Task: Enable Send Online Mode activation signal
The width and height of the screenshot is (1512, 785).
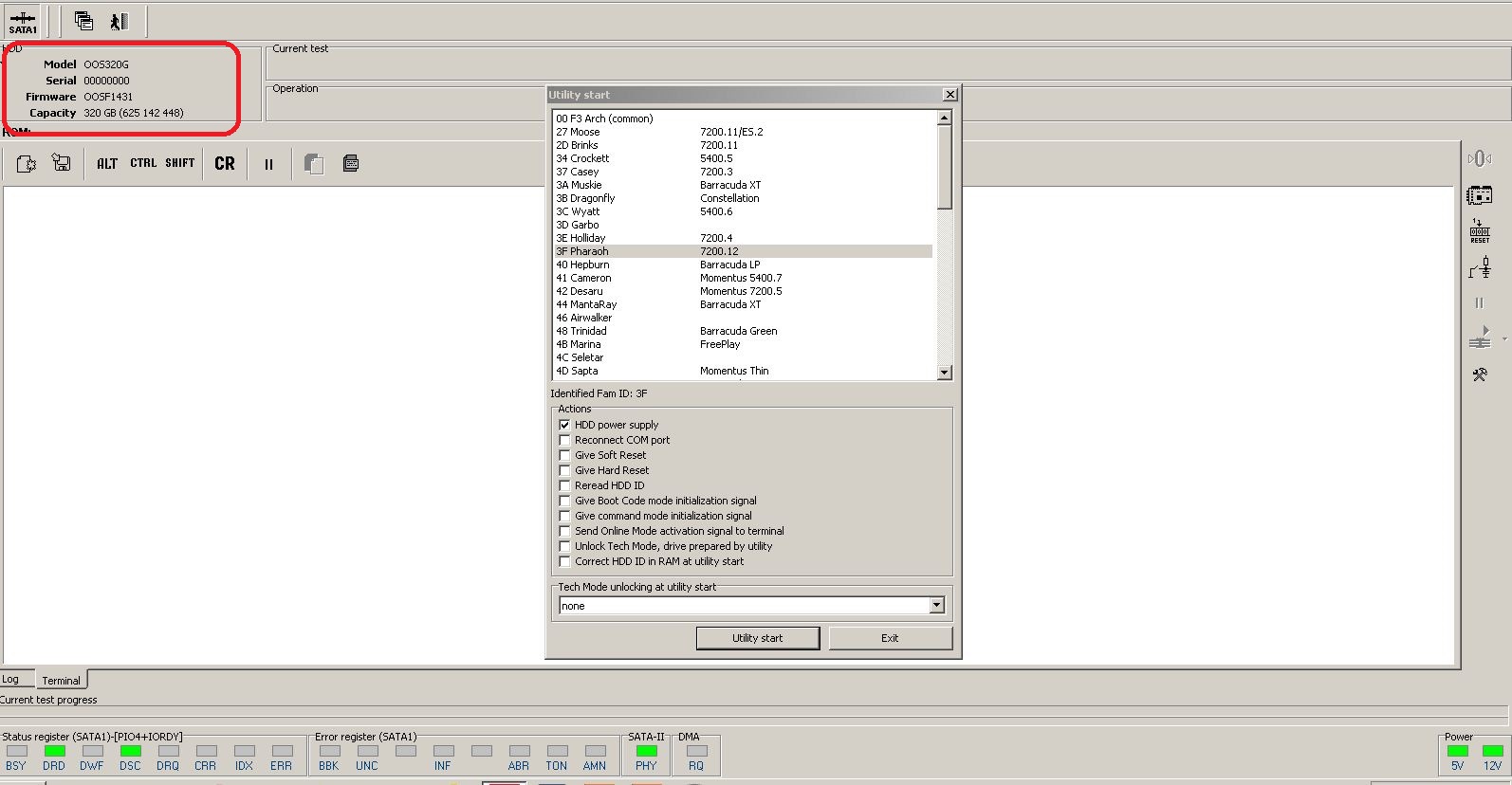Action: click(x=564, y=531)
